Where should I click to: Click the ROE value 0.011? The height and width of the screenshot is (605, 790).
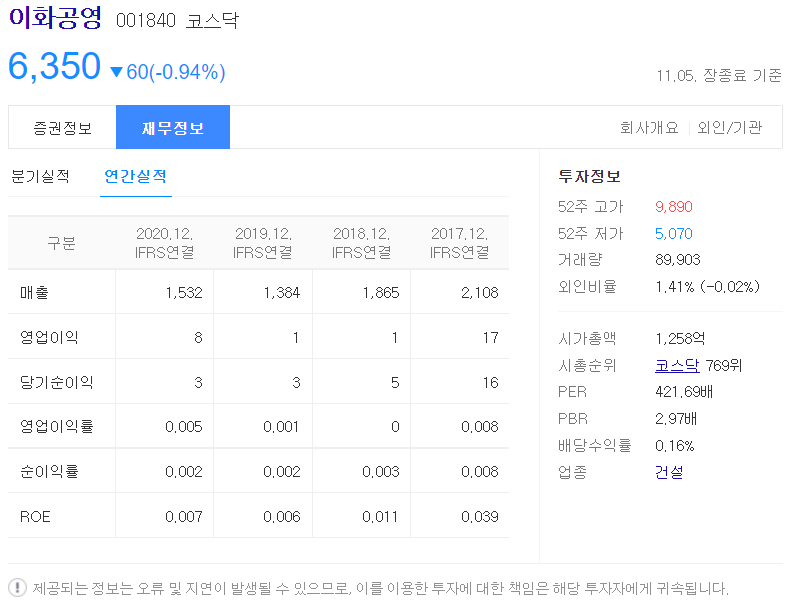380,517
